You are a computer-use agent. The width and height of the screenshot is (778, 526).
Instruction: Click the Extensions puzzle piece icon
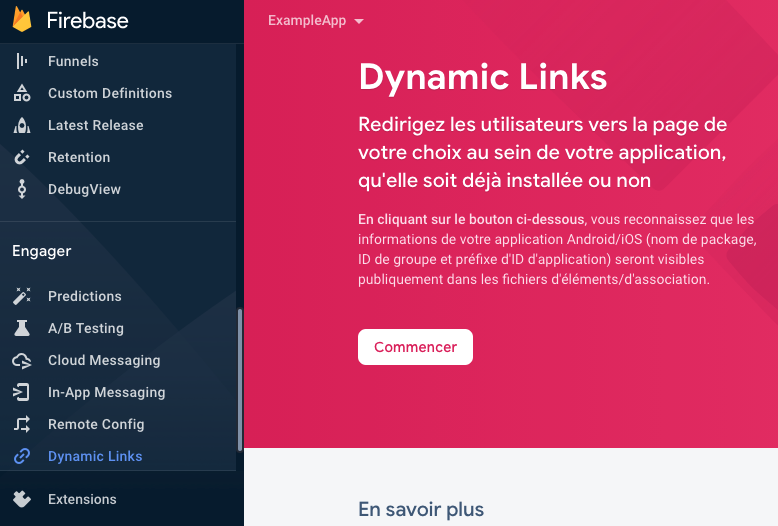pos(22,499)
